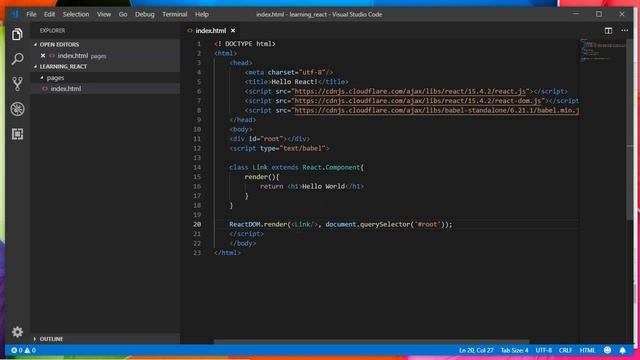The image size is (640, 360).
Task: Change UTF-8 file encoding
Action: click(x=543, y=350)
